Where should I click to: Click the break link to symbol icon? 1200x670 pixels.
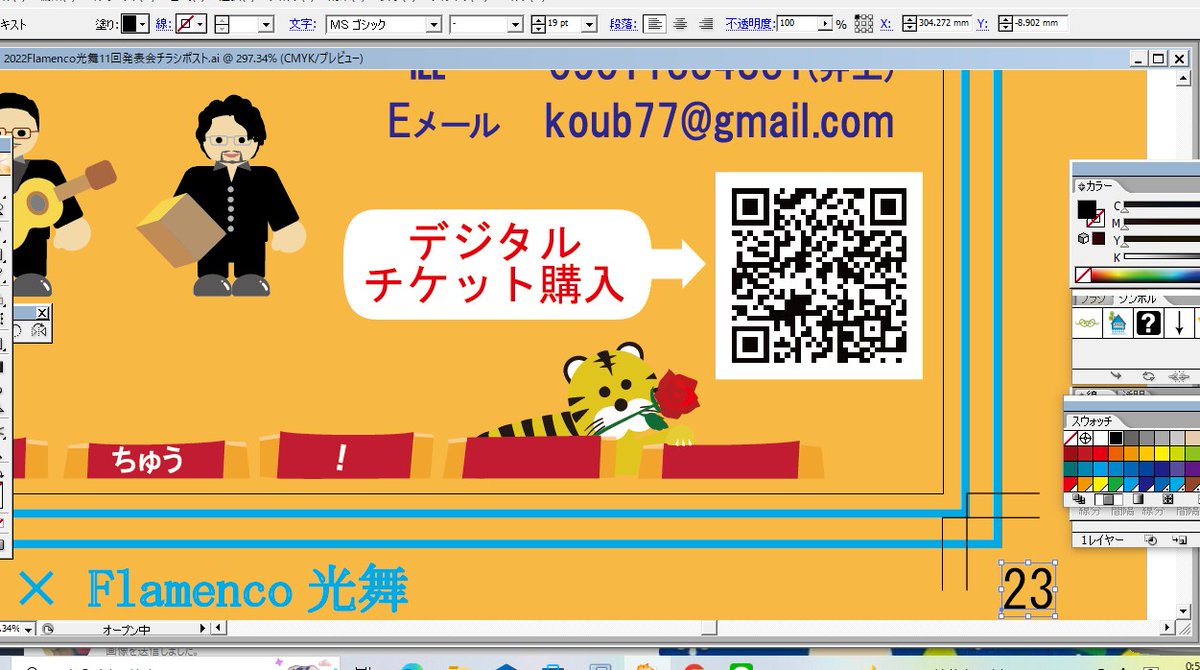(x=1180, y=377)
